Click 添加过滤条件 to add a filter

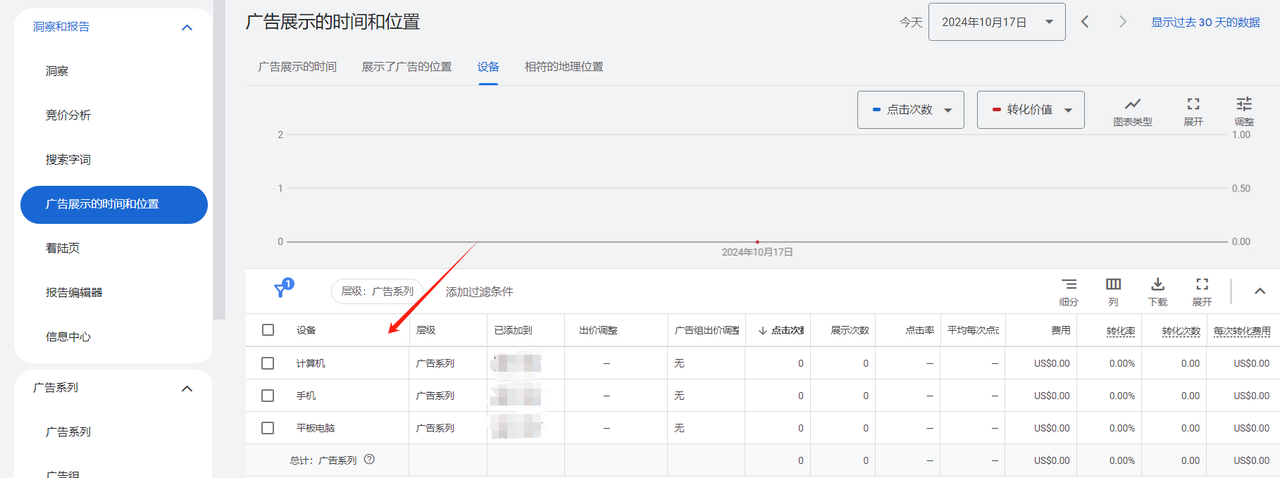pos(479,291)
